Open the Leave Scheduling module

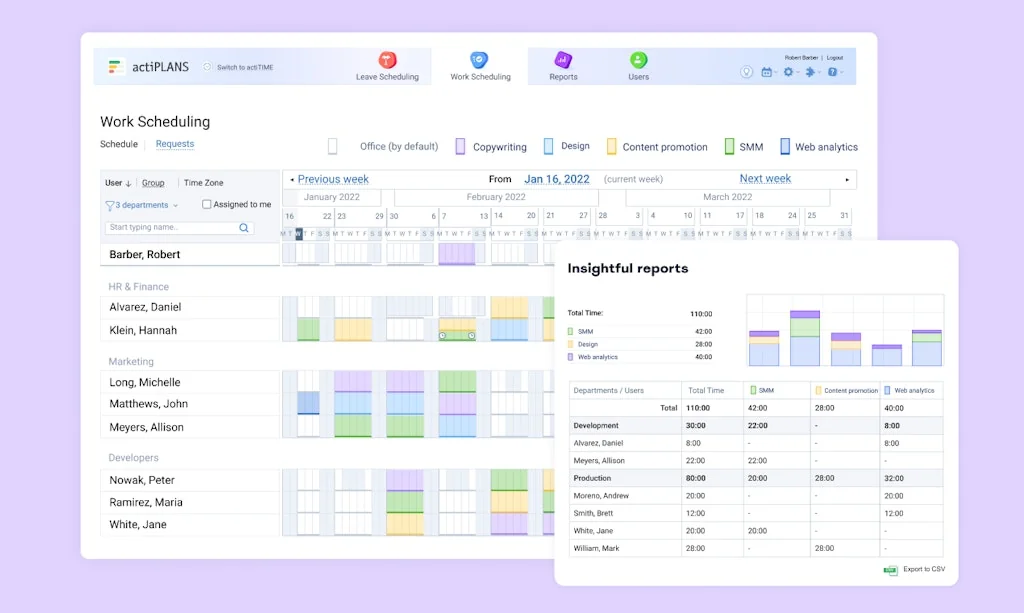(x=390, y=65)
